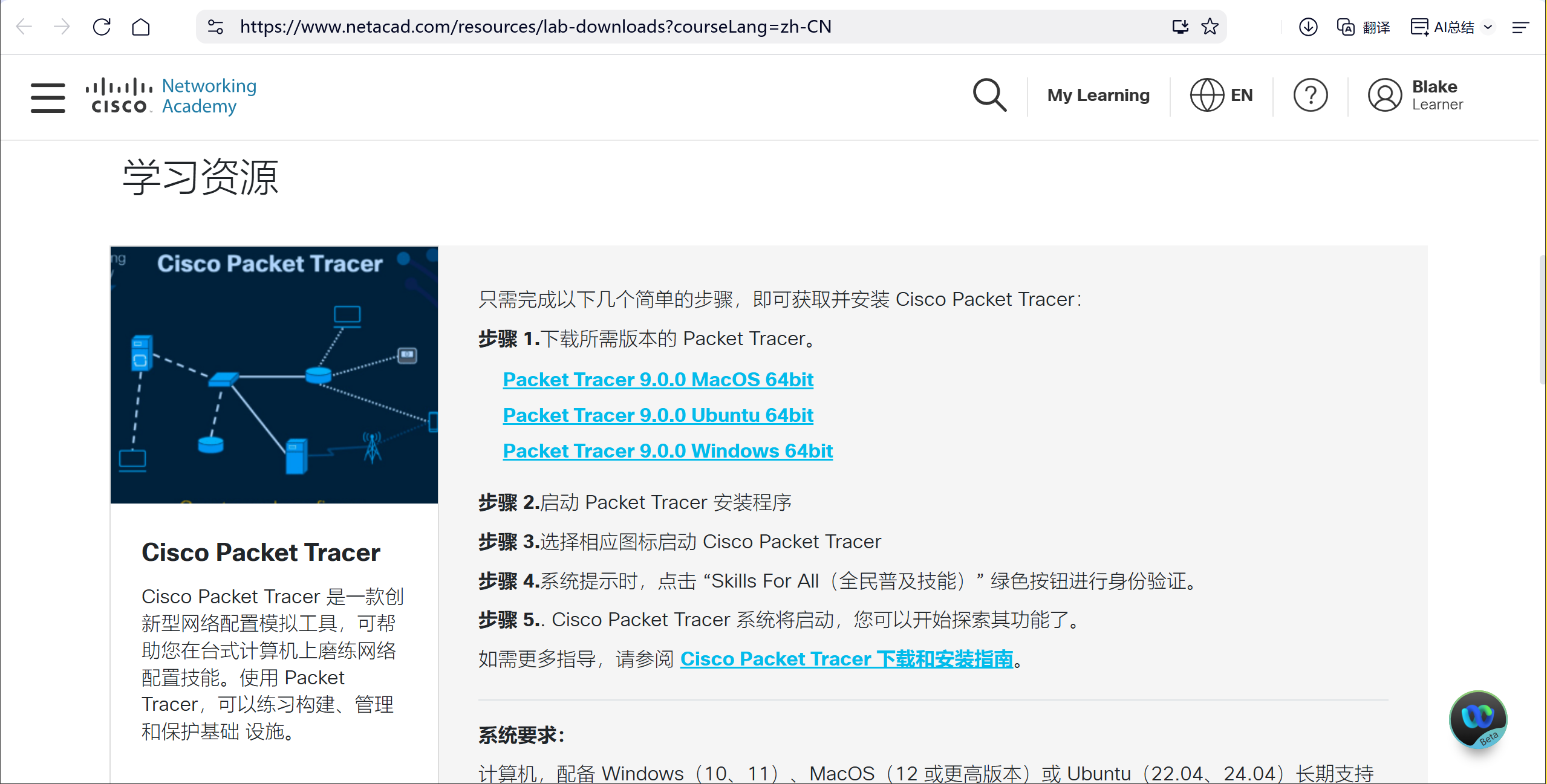The image size is (1547, 784).
Task: View site information icon in address bar
Action: click(215, 27)
